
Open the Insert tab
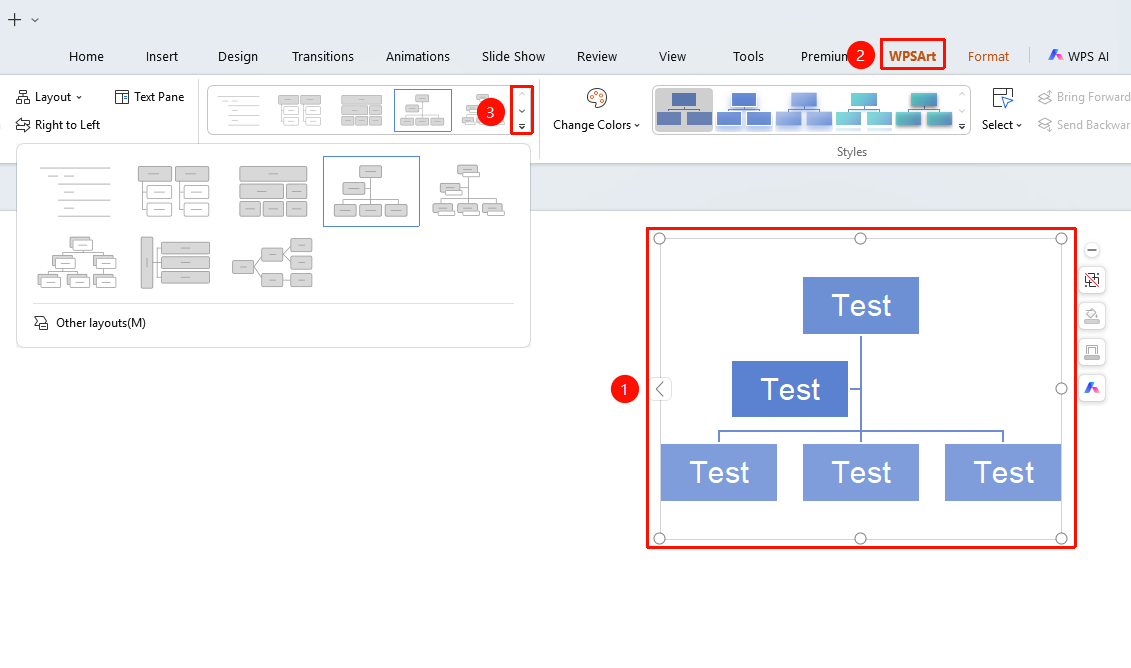162,56
